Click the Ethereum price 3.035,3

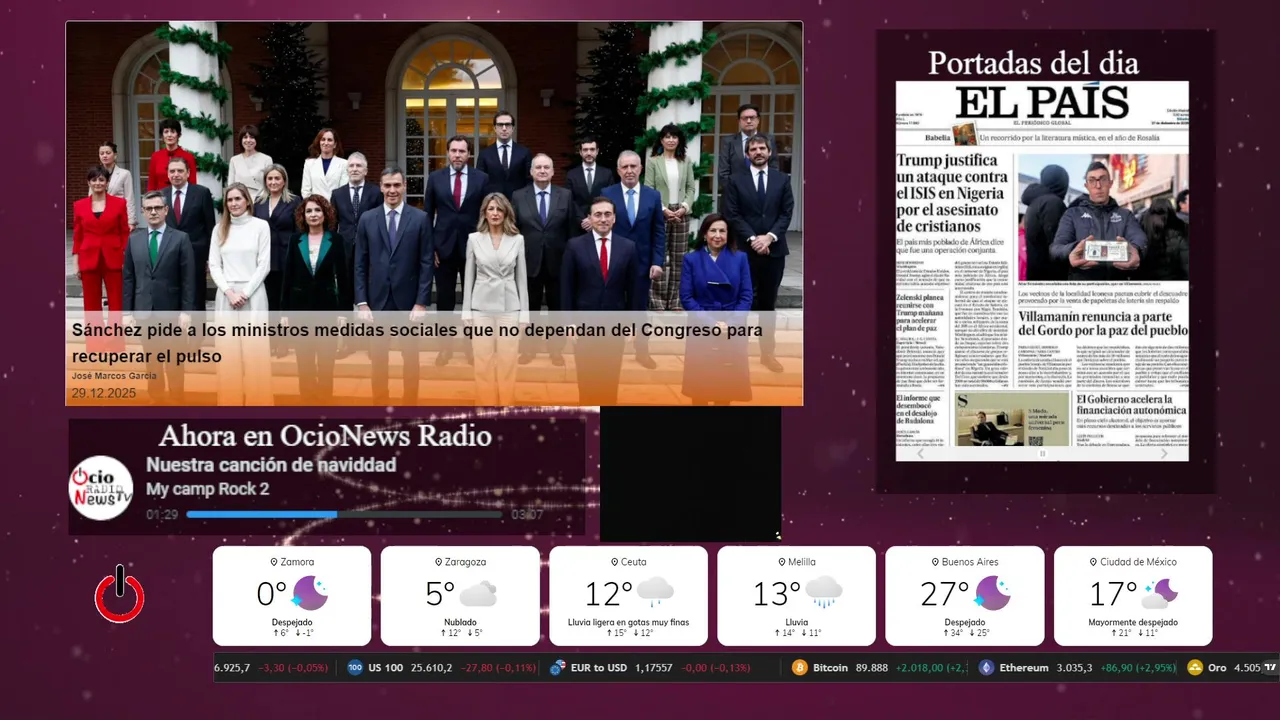(x=1075, y=668)
